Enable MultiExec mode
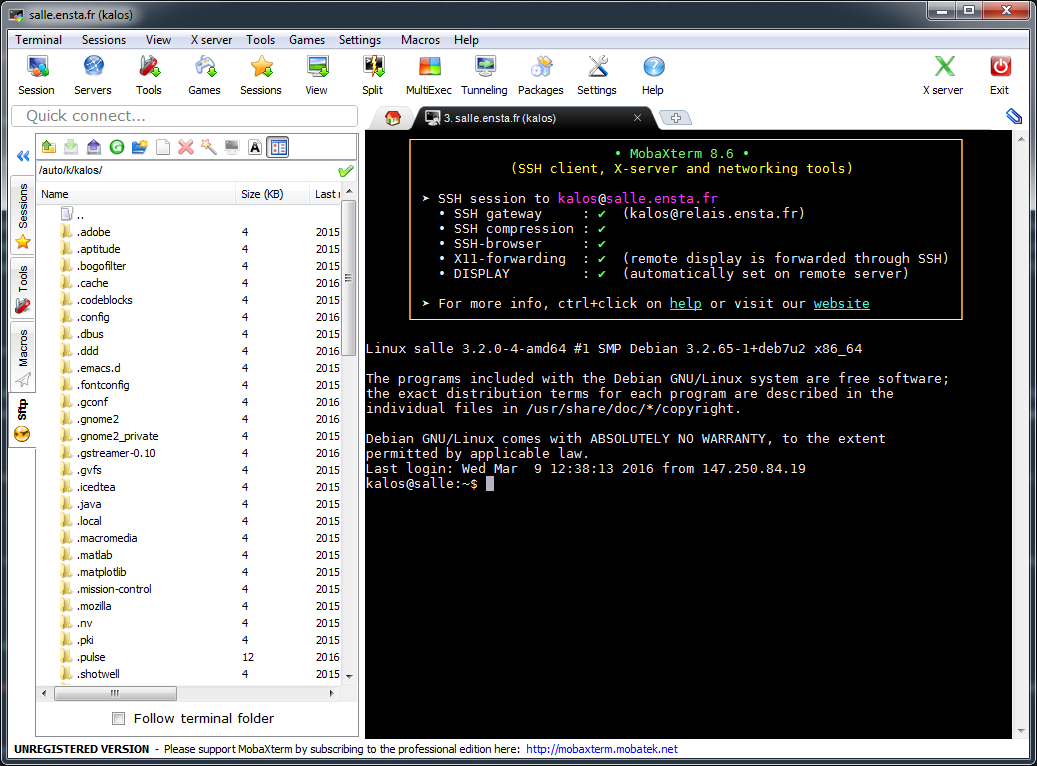This screenshot has height=766, width=1037. [429, 75]
